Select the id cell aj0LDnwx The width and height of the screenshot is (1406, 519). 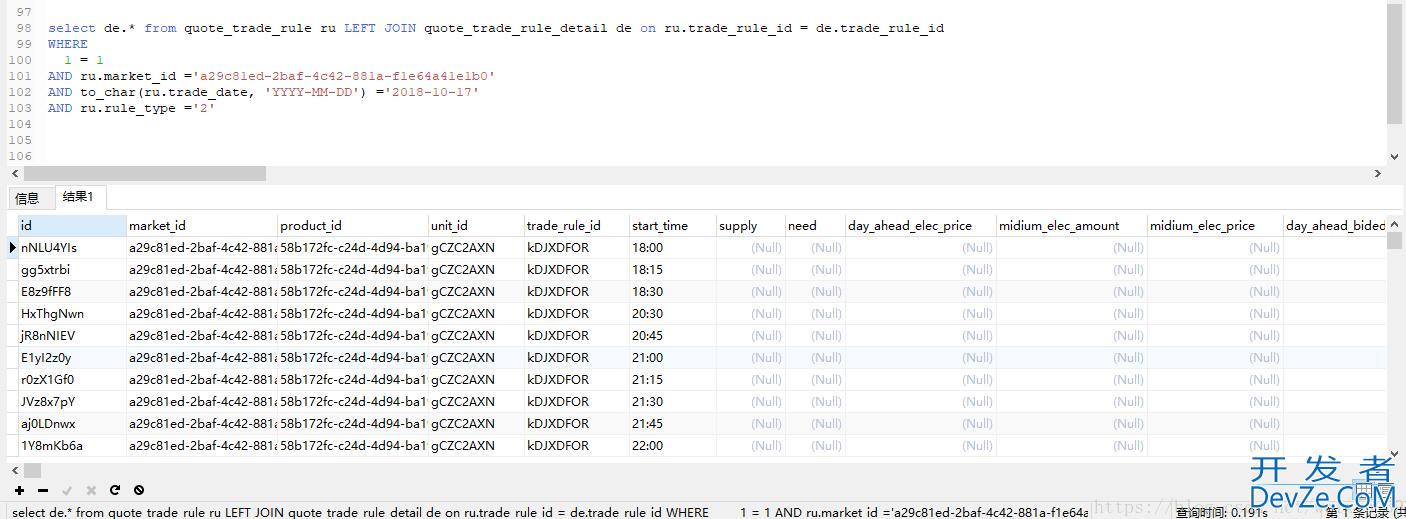pos(72,423)
